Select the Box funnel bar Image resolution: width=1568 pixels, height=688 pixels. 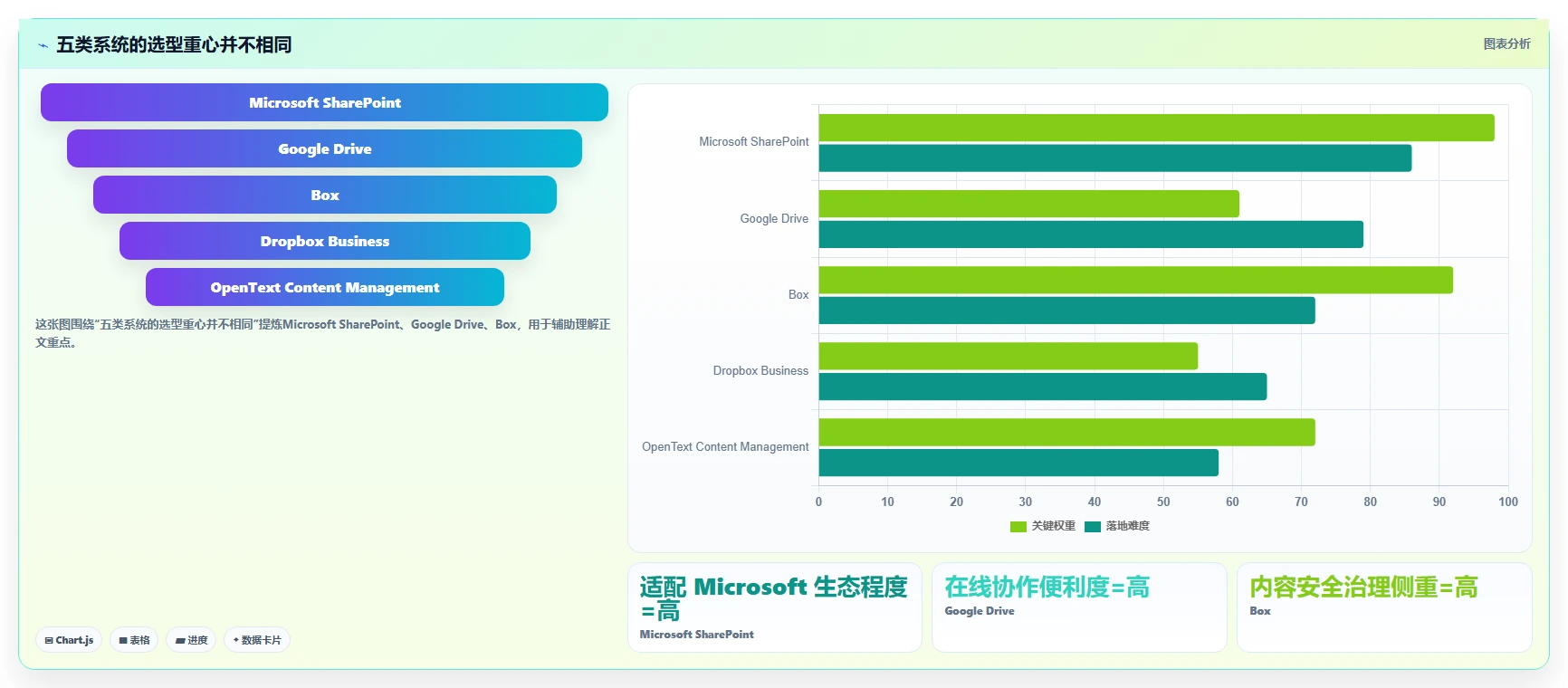pyautogui.click(x=324, y=195)
